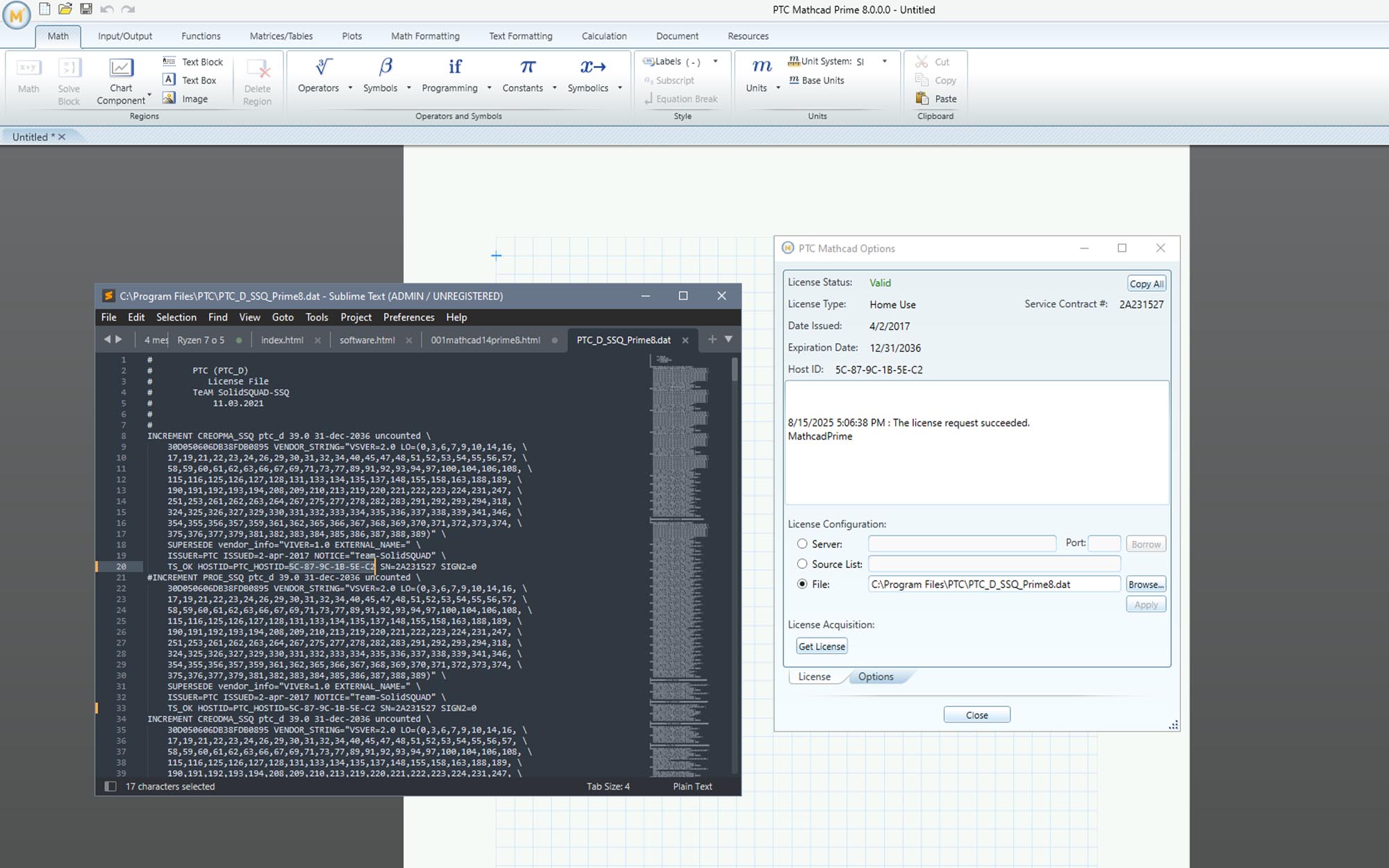Image resolution: width=1389 pixels, height=868 pixels.
Task: Click the Symbolics arrow icon
Action: coord(593,67)
